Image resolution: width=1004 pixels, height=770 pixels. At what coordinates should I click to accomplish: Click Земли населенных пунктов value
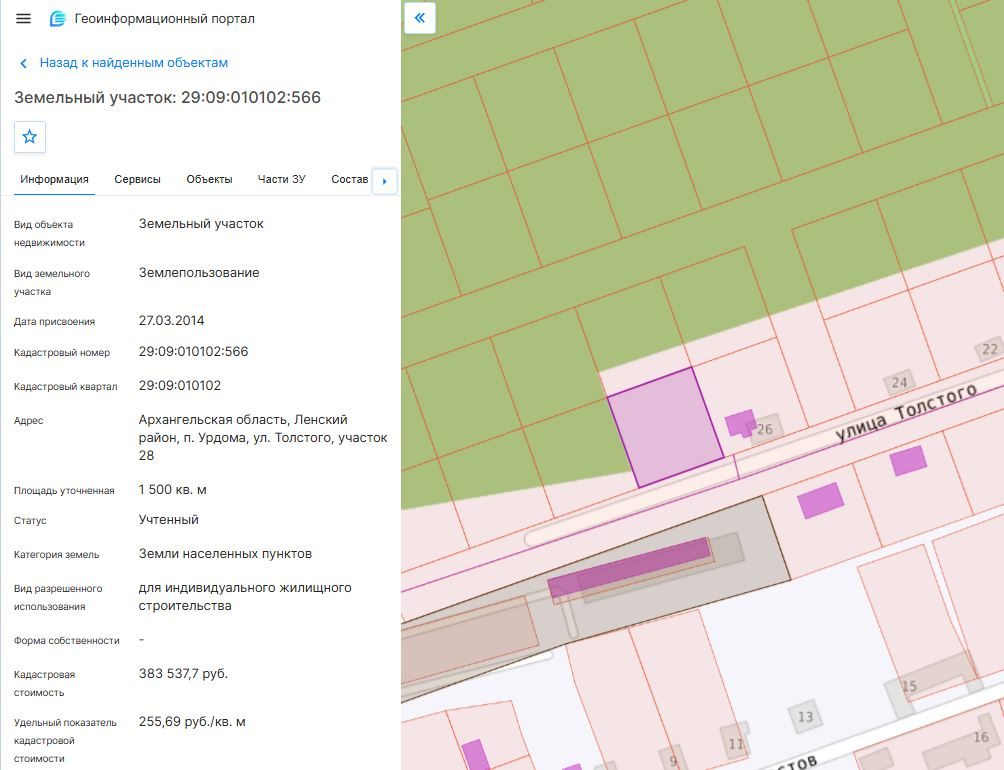coord(225,554)
